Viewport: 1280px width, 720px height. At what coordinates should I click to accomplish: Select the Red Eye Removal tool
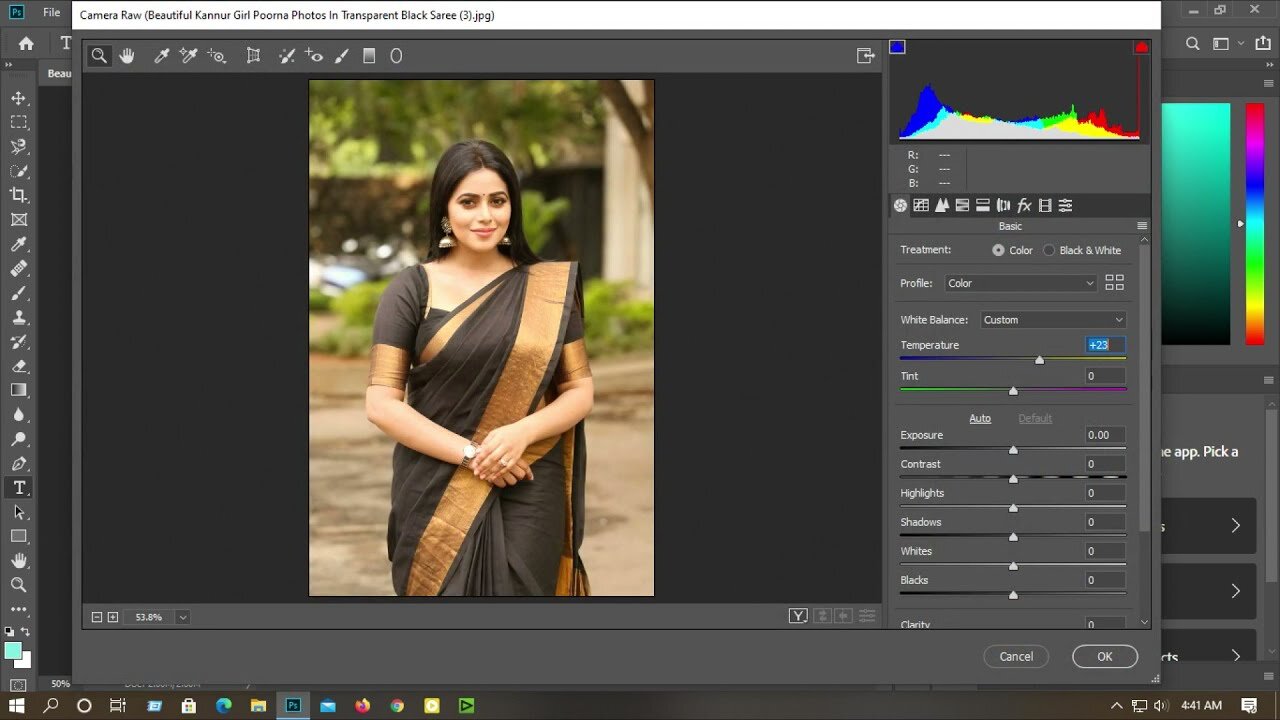[x=315, y=56]
